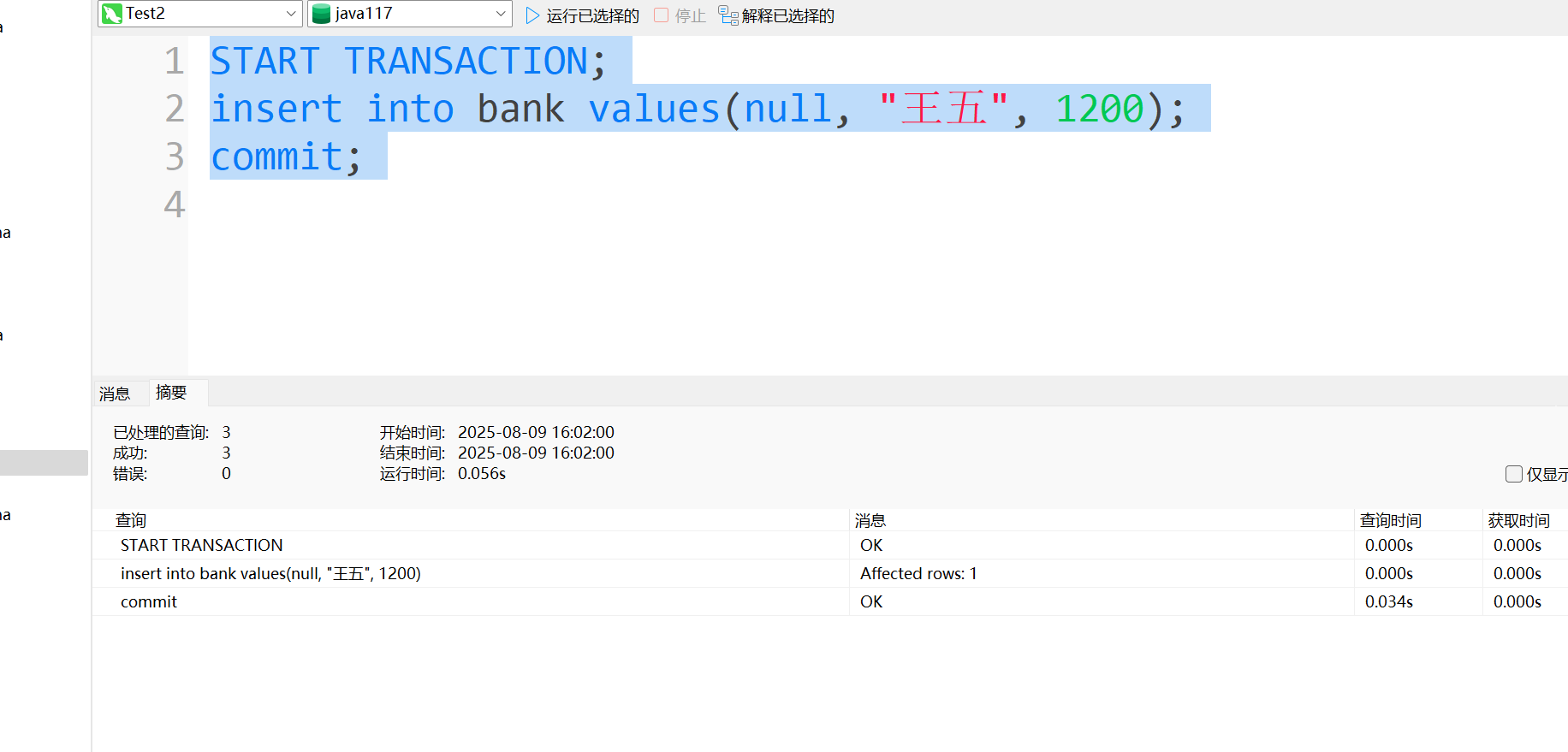Click the OK message for START TRANSACTION row
This screenshot has height=752, width=1568.
(x=871, y=545)
